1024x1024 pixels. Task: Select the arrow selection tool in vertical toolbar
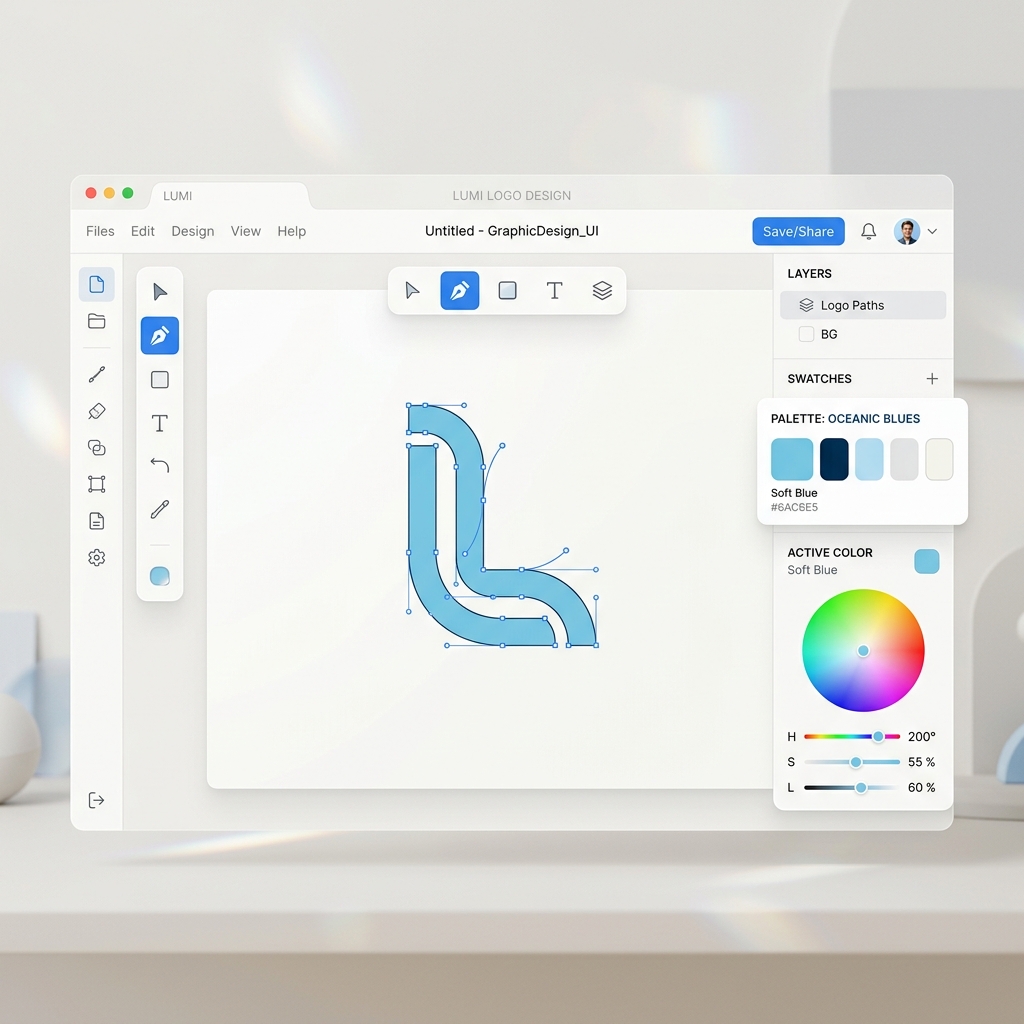tap(160, 292)
